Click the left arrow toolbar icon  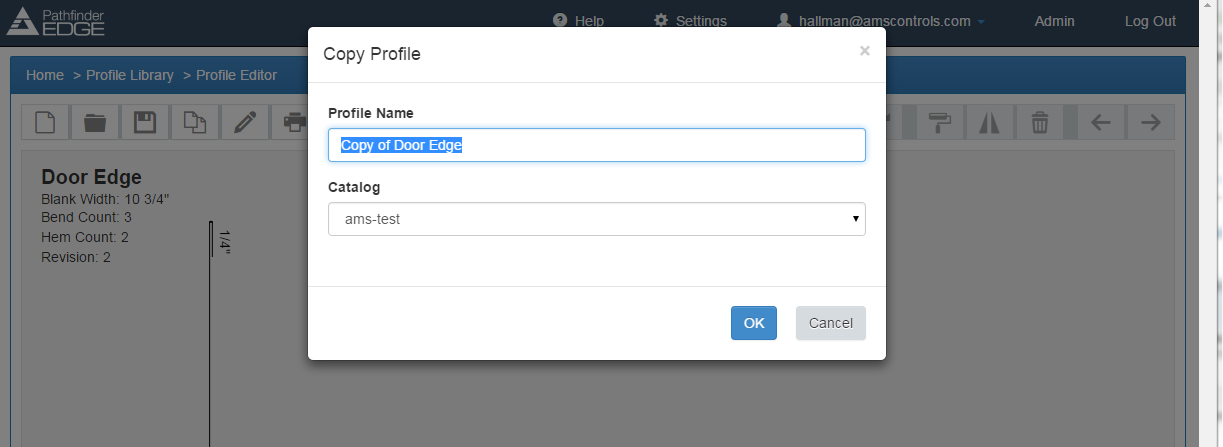point(1101,122)
